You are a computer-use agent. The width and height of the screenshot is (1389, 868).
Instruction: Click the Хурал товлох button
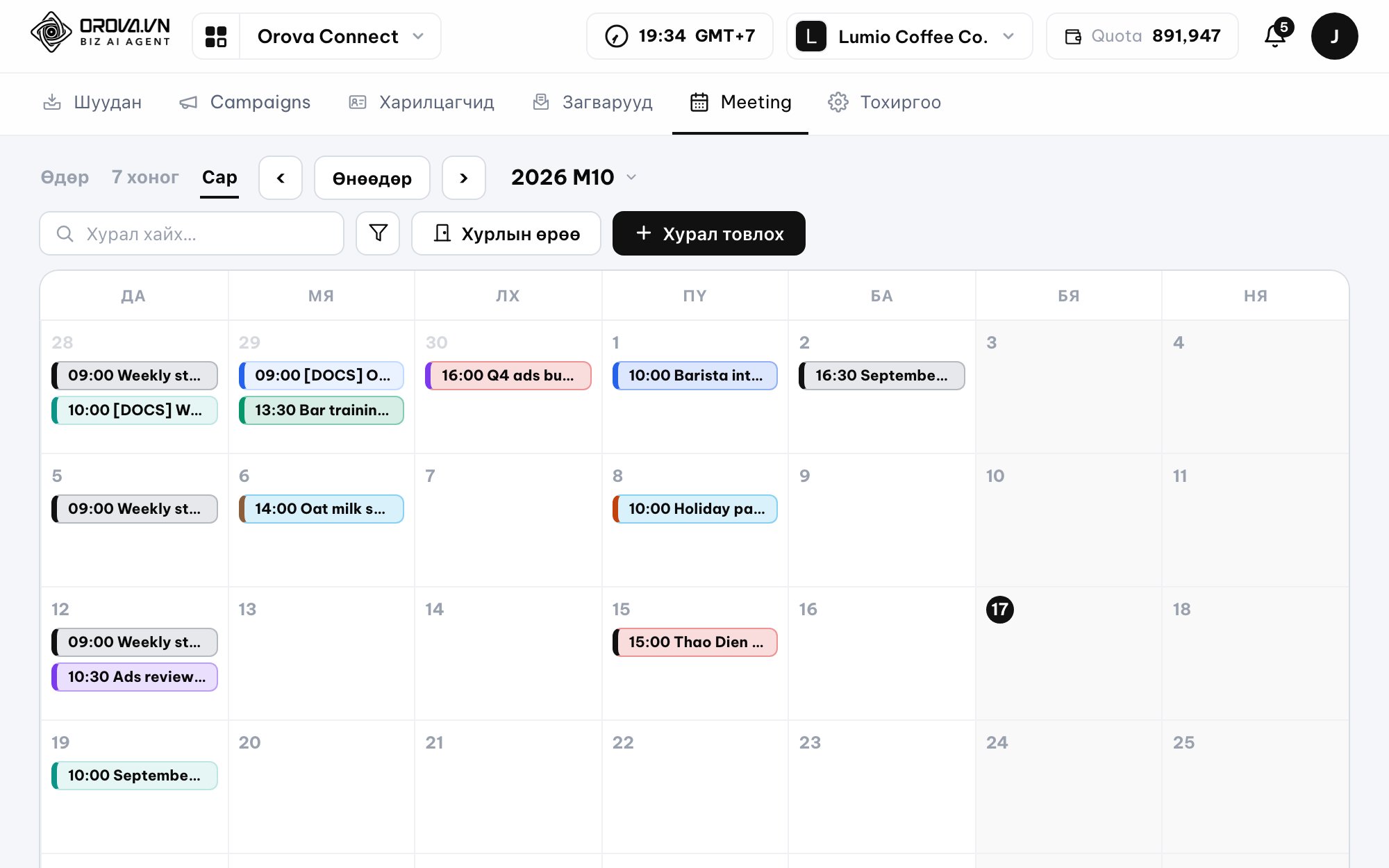[709, 233]
